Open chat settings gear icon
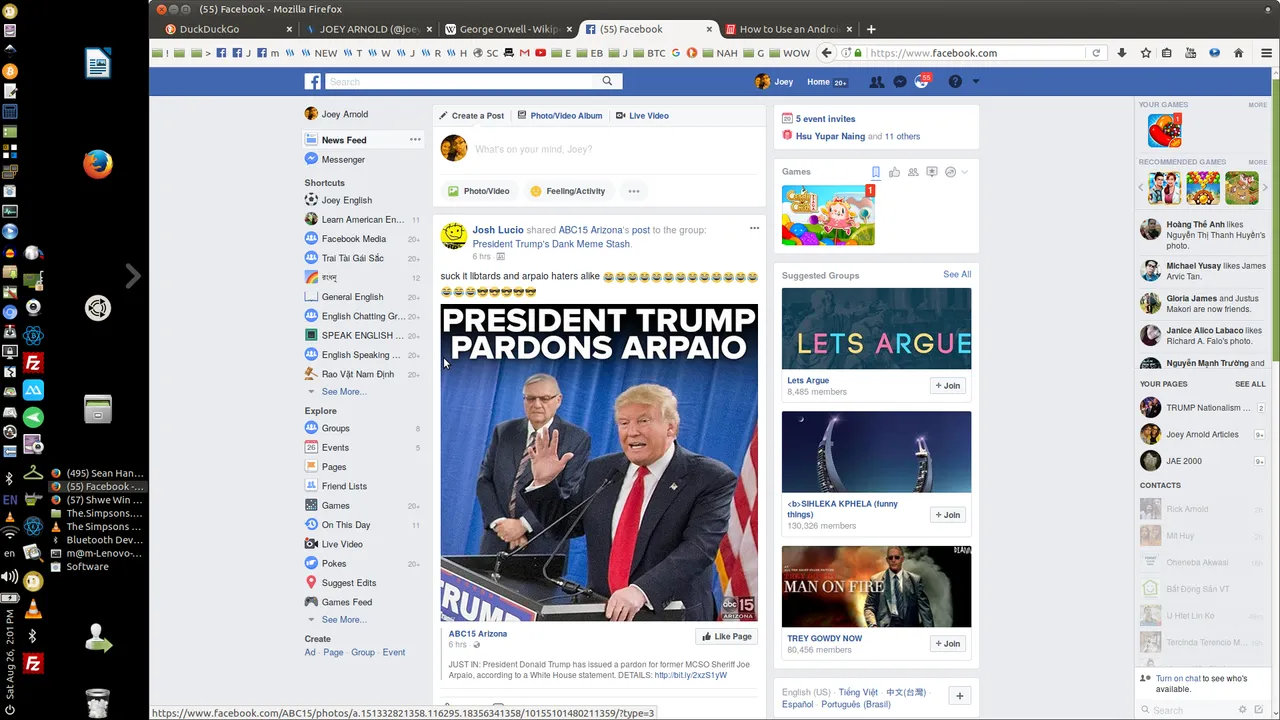1280x720 pixels. pos(1244,710)
